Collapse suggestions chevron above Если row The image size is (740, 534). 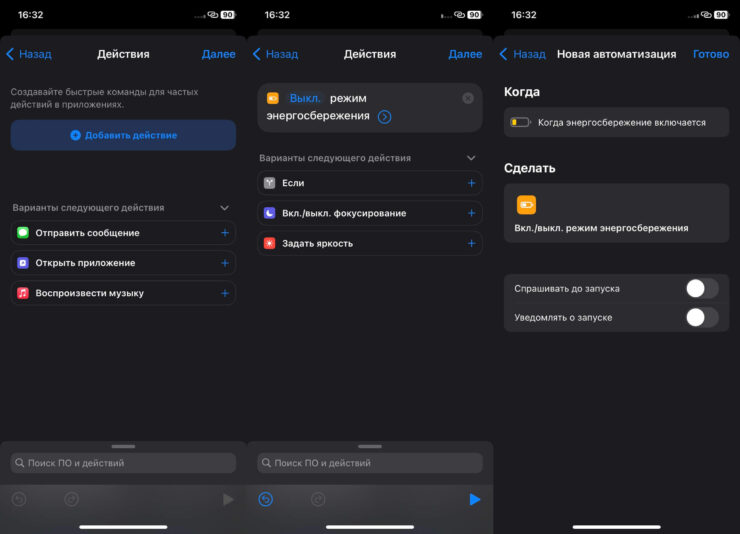coord(471,158)
